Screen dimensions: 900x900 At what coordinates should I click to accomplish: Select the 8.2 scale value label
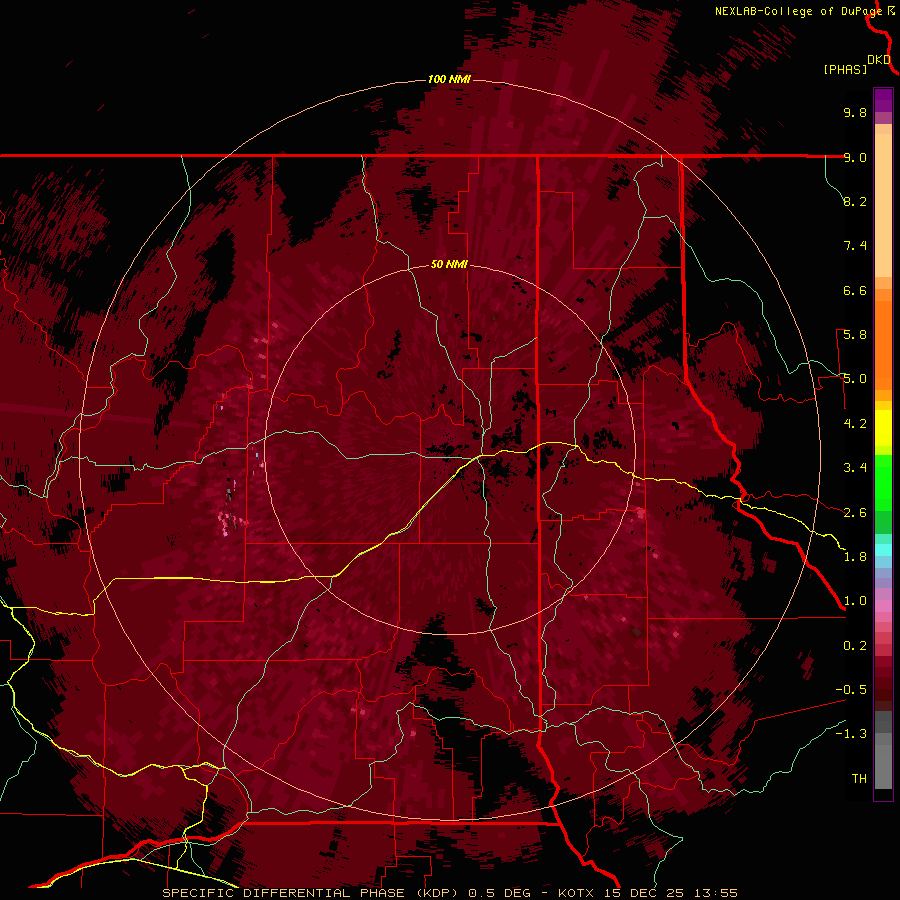(x=855, y=201)
